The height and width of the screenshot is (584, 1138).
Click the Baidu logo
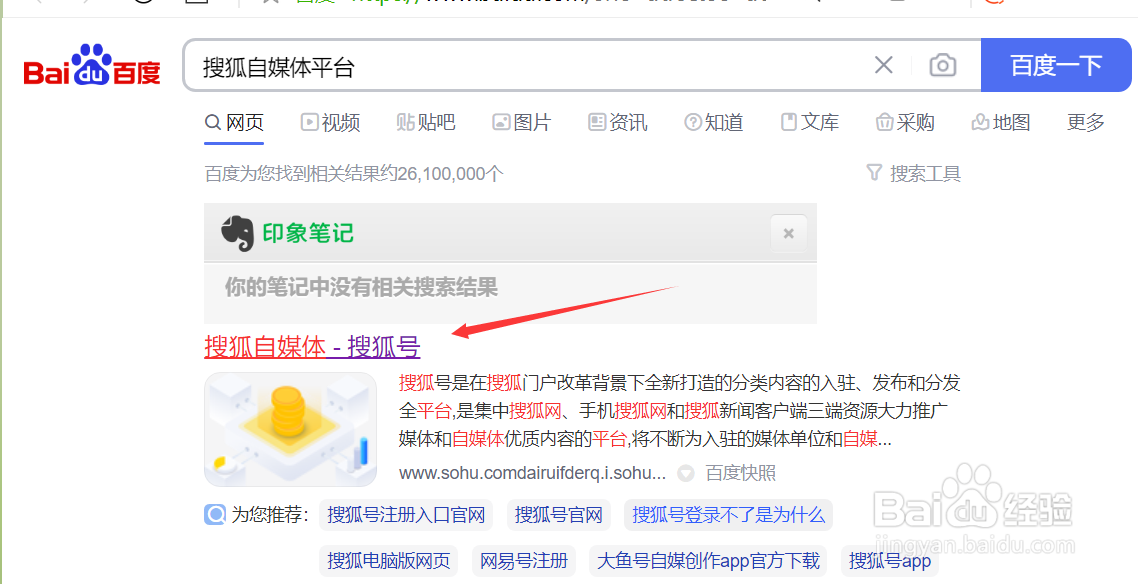[x=92, y=66]
